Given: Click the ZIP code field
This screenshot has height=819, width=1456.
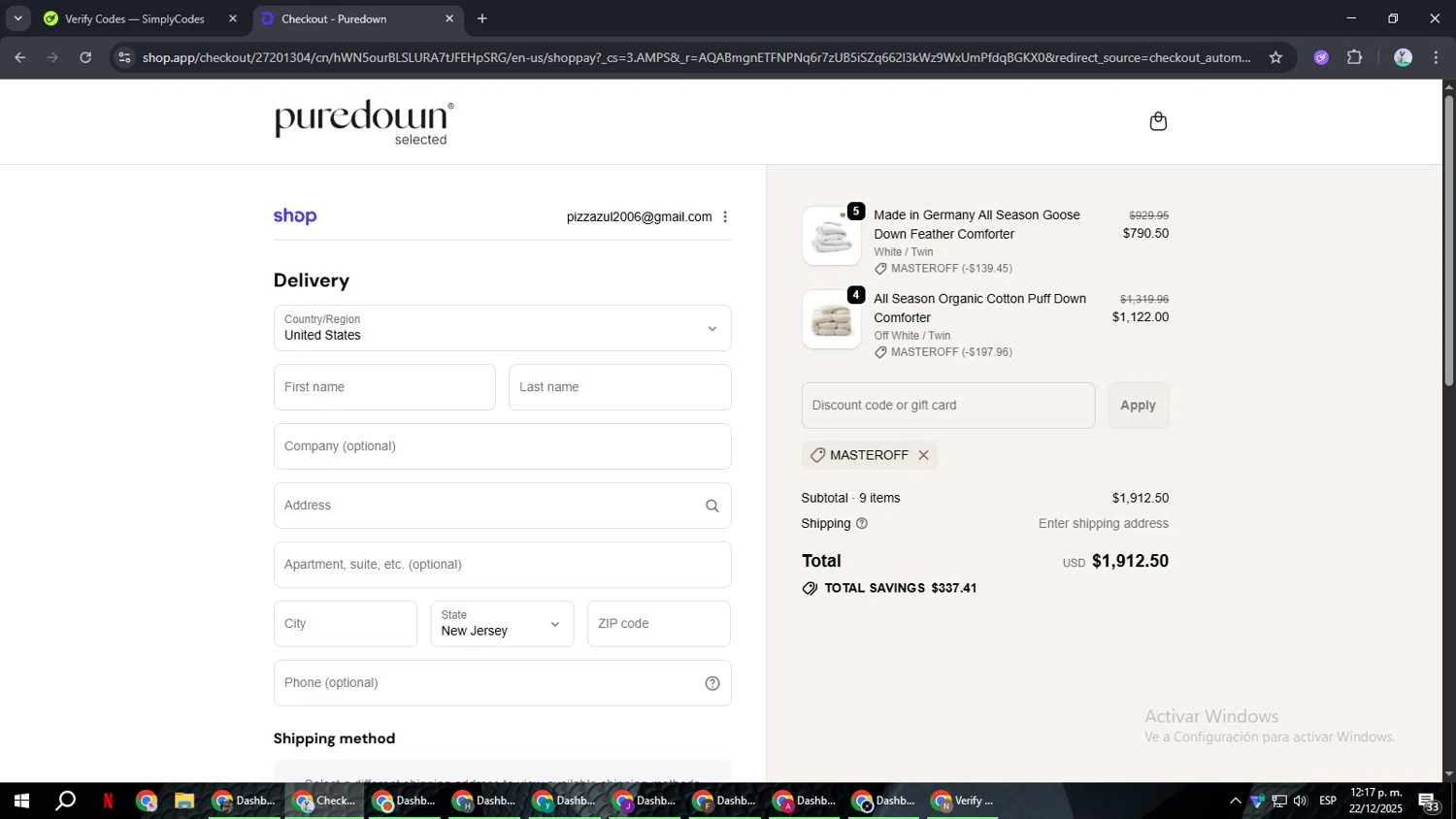Looking at the screenshot, I should pyautogui.click(x=659, y=624).
